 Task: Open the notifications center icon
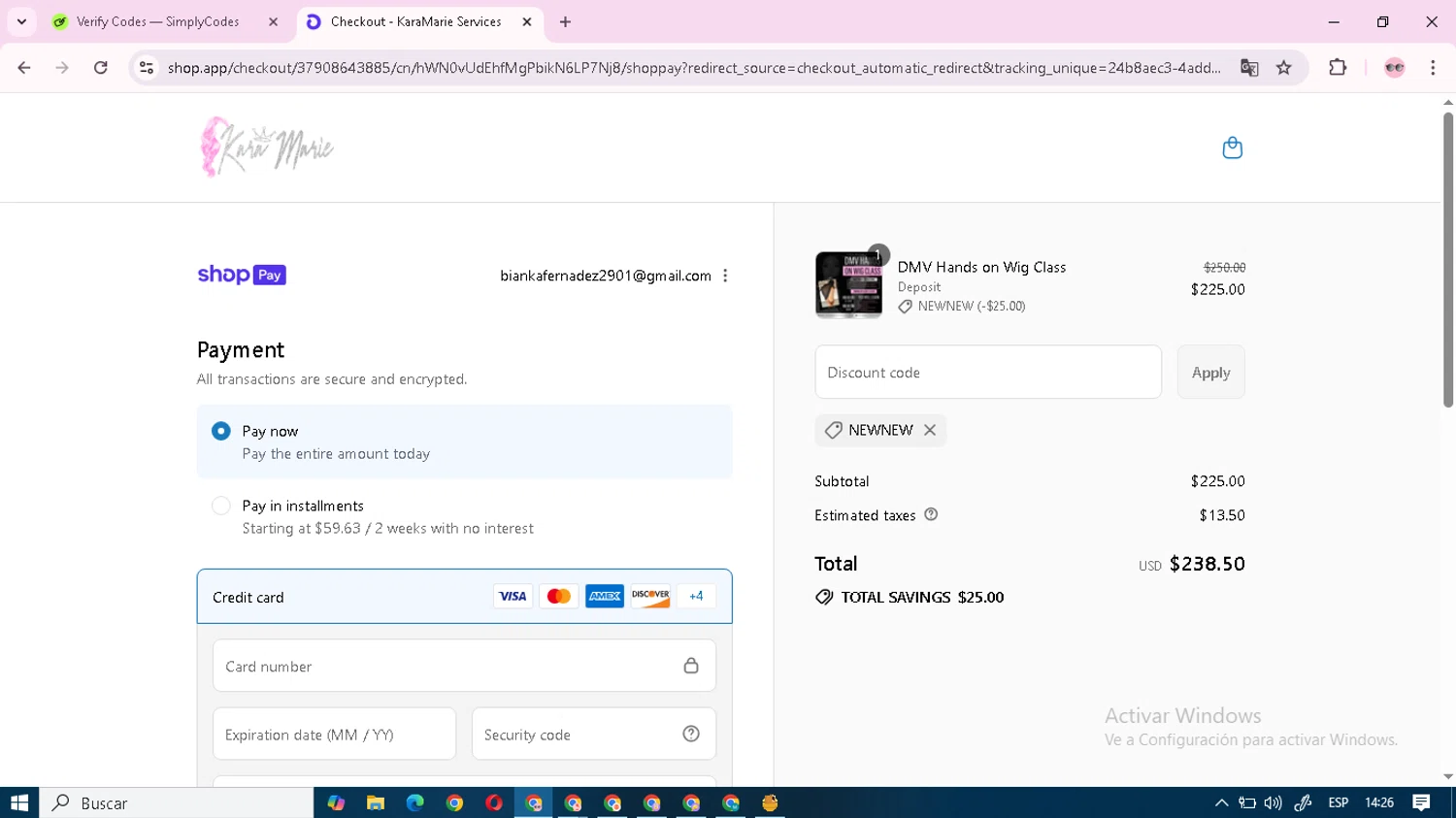(x=1421, y=802)
